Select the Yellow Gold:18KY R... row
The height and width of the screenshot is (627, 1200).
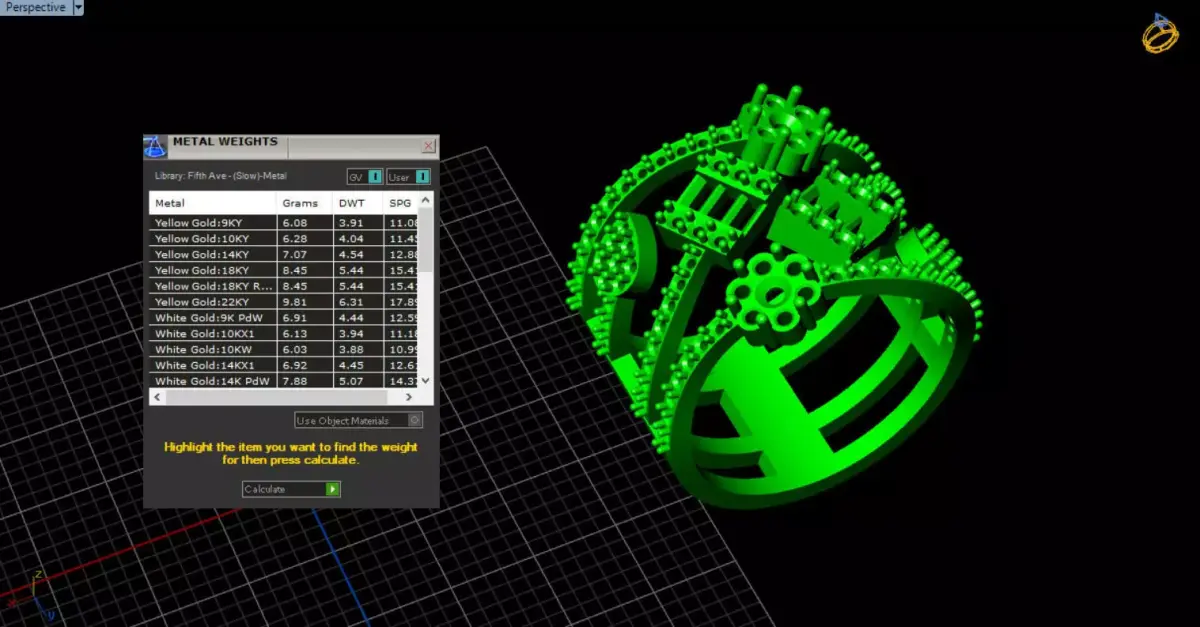(283, 286)
